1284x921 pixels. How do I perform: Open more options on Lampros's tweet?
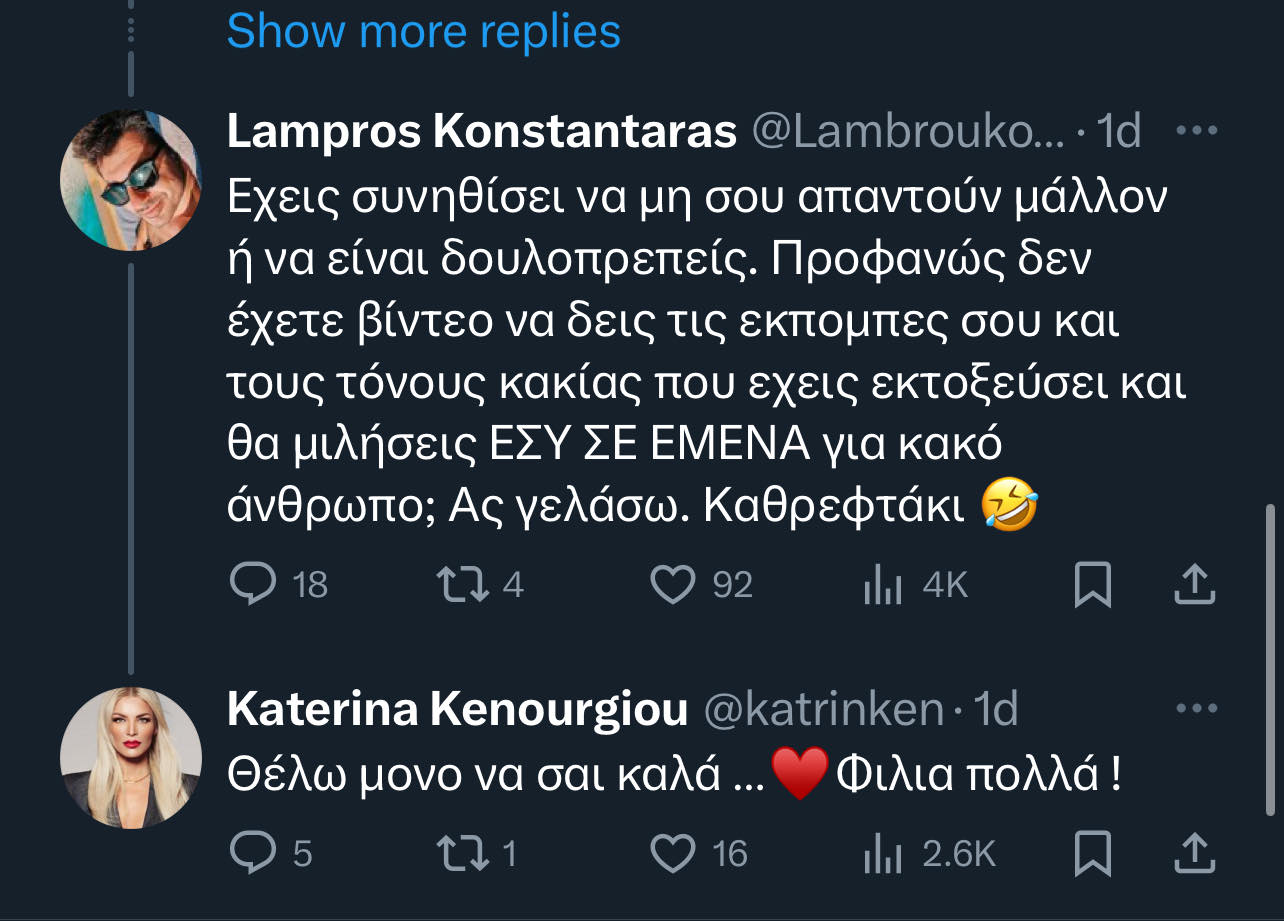coord(1196,131)
